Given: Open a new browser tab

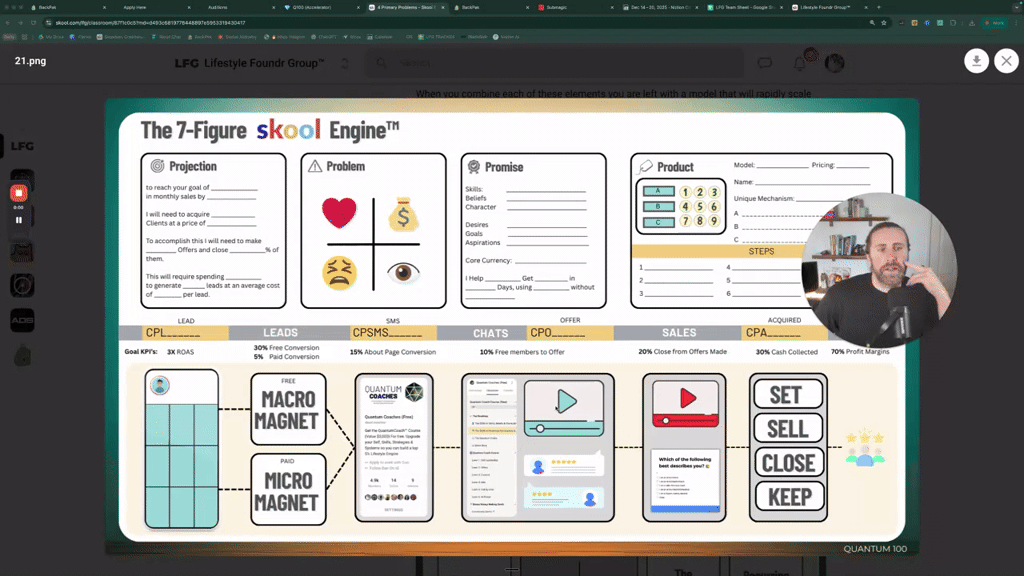Looking at the screenshot, I should pyautogui.click(x=879, y=7).
